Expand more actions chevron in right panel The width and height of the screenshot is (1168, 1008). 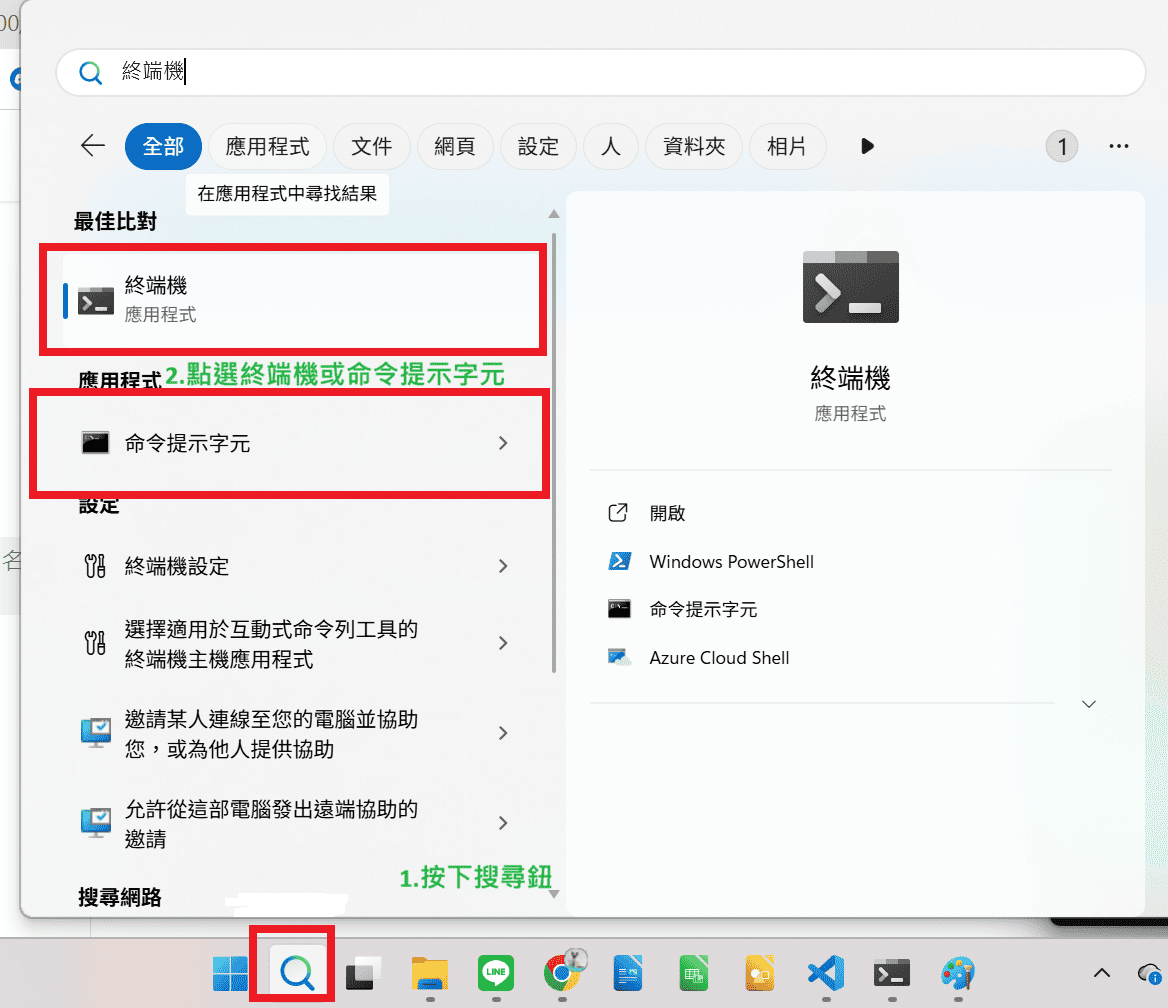[1089, 704]
